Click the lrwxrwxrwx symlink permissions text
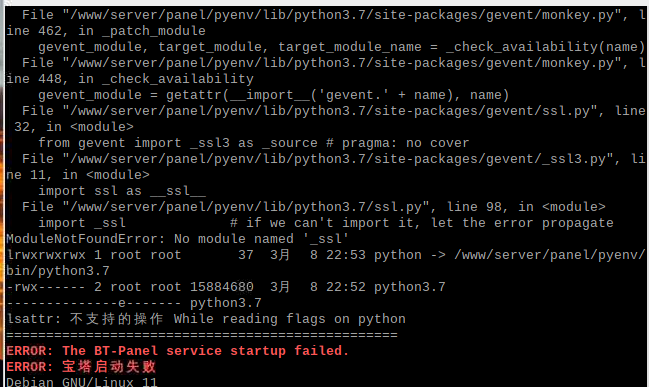The width and height of the screenshot is (649, 387). tap(46, 255)
